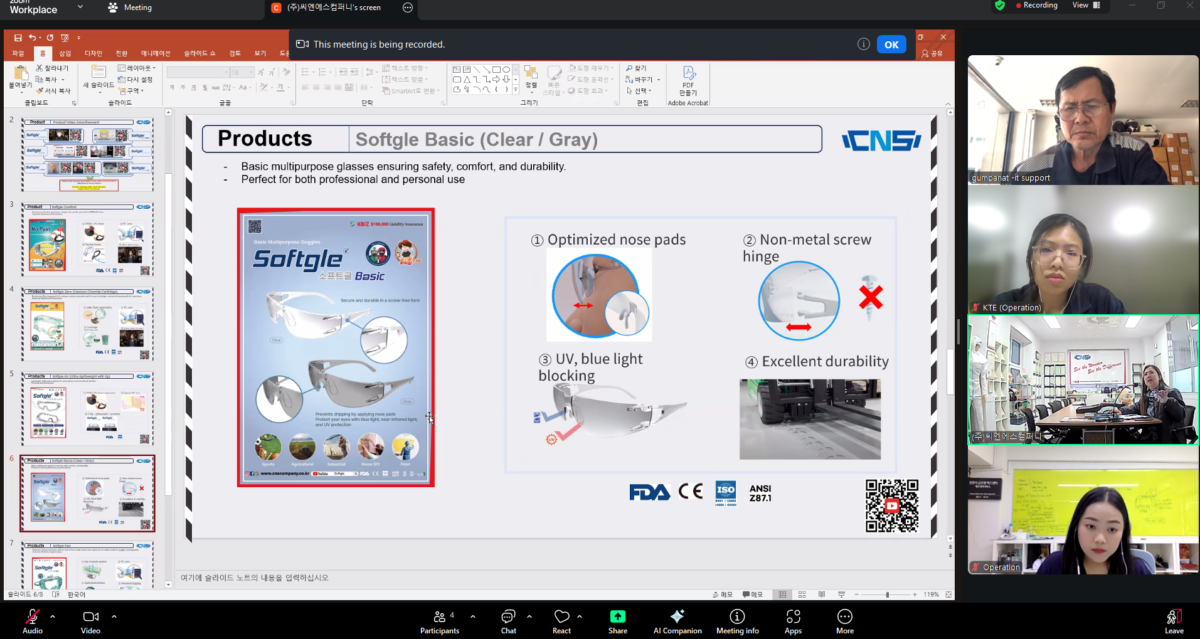
Task: Open the Chat panel
Action: coord(508,617)
